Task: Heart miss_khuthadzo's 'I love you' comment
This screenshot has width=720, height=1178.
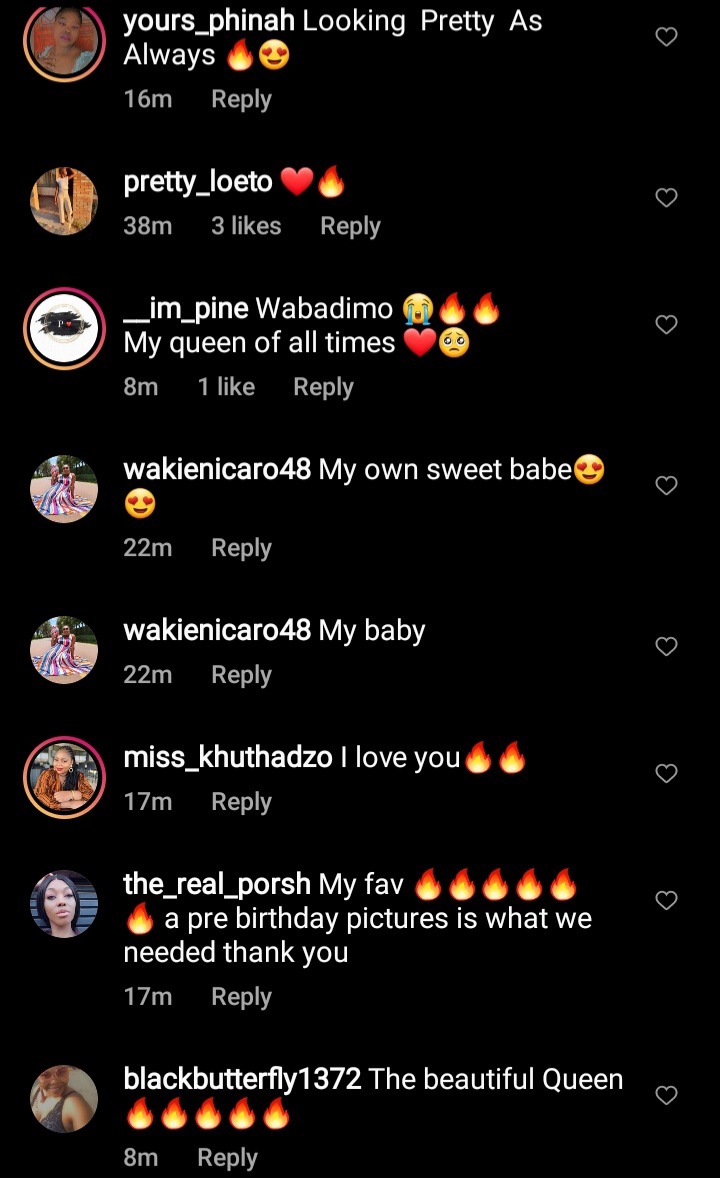Action: coord(667,773)
